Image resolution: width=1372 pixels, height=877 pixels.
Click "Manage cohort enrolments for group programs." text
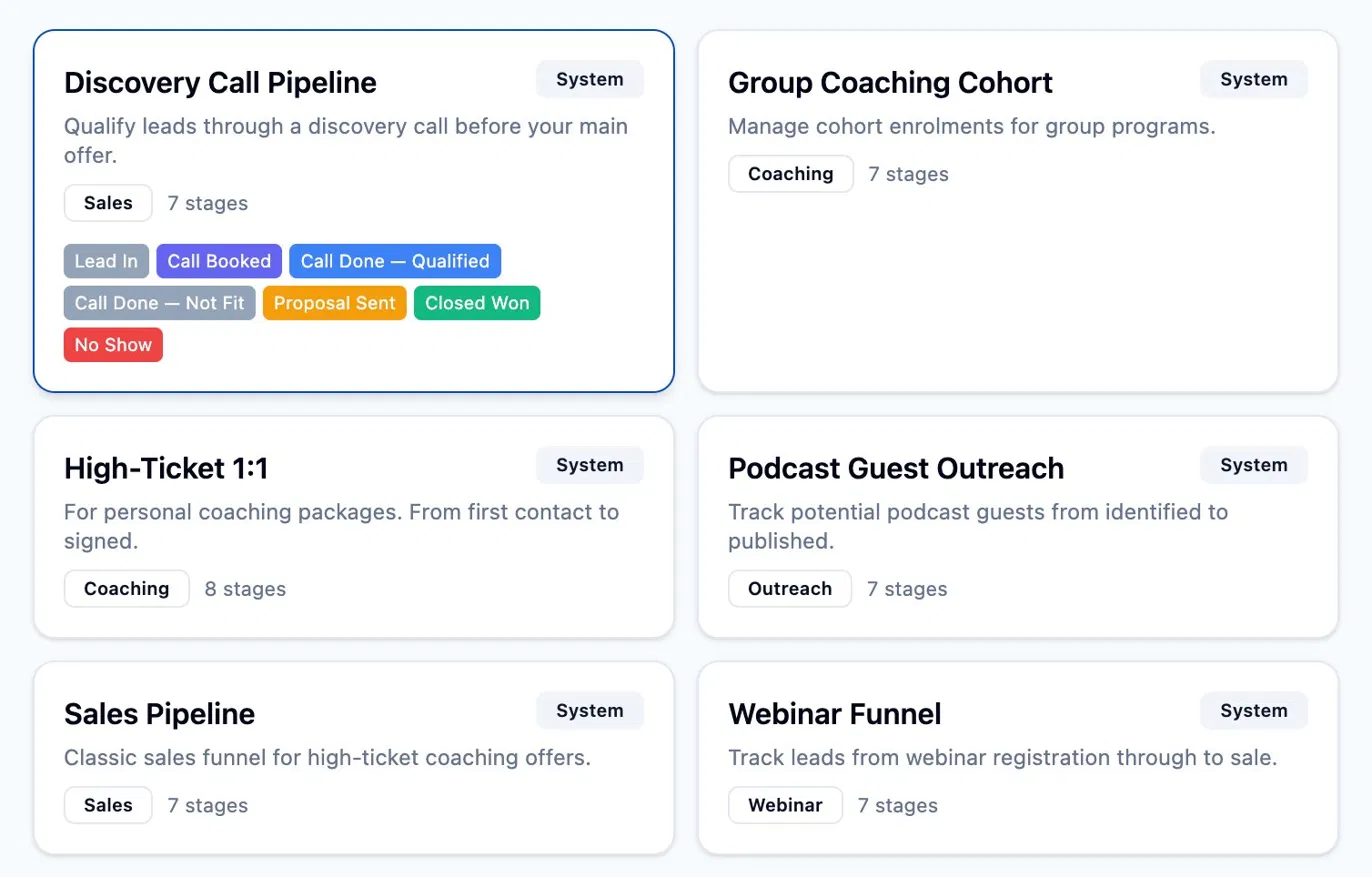(x=972, y=127)
